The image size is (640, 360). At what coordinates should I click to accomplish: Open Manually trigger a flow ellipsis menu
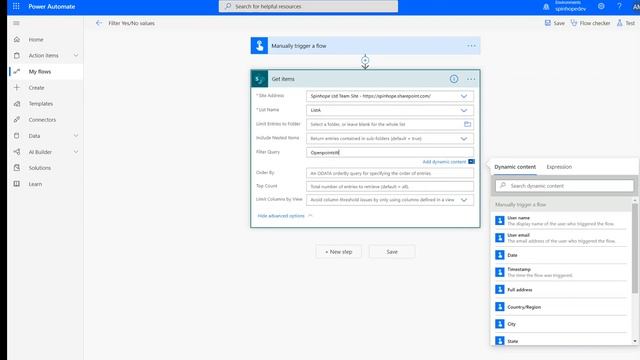(471, 46)
